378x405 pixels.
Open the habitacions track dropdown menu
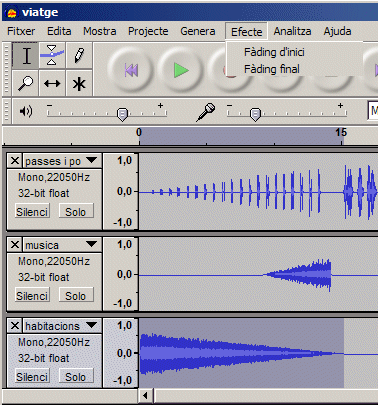(91, 325)
